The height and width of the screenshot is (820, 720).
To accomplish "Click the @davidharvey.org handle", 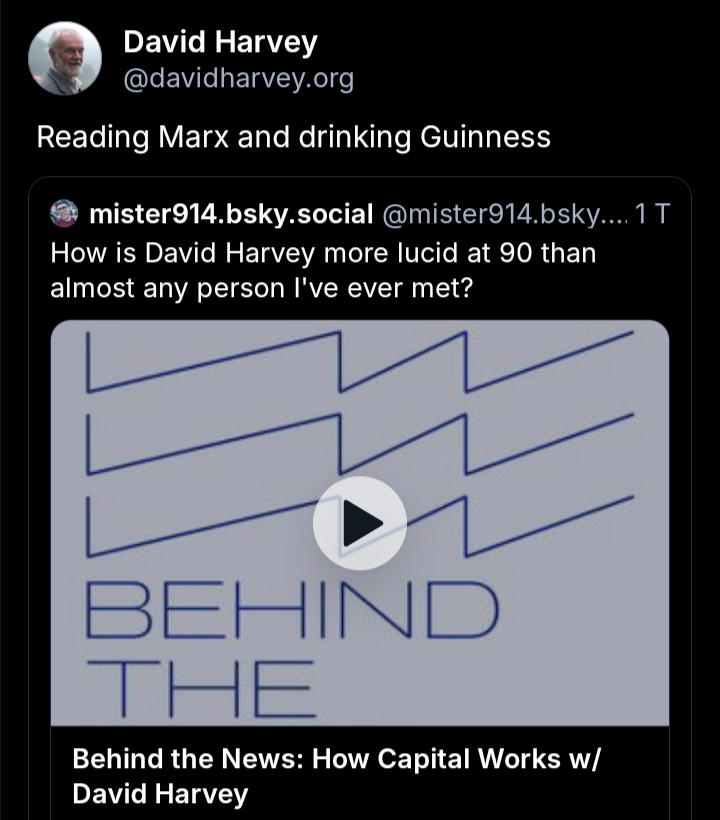I will pyautogui.click(x=237, y=79).
